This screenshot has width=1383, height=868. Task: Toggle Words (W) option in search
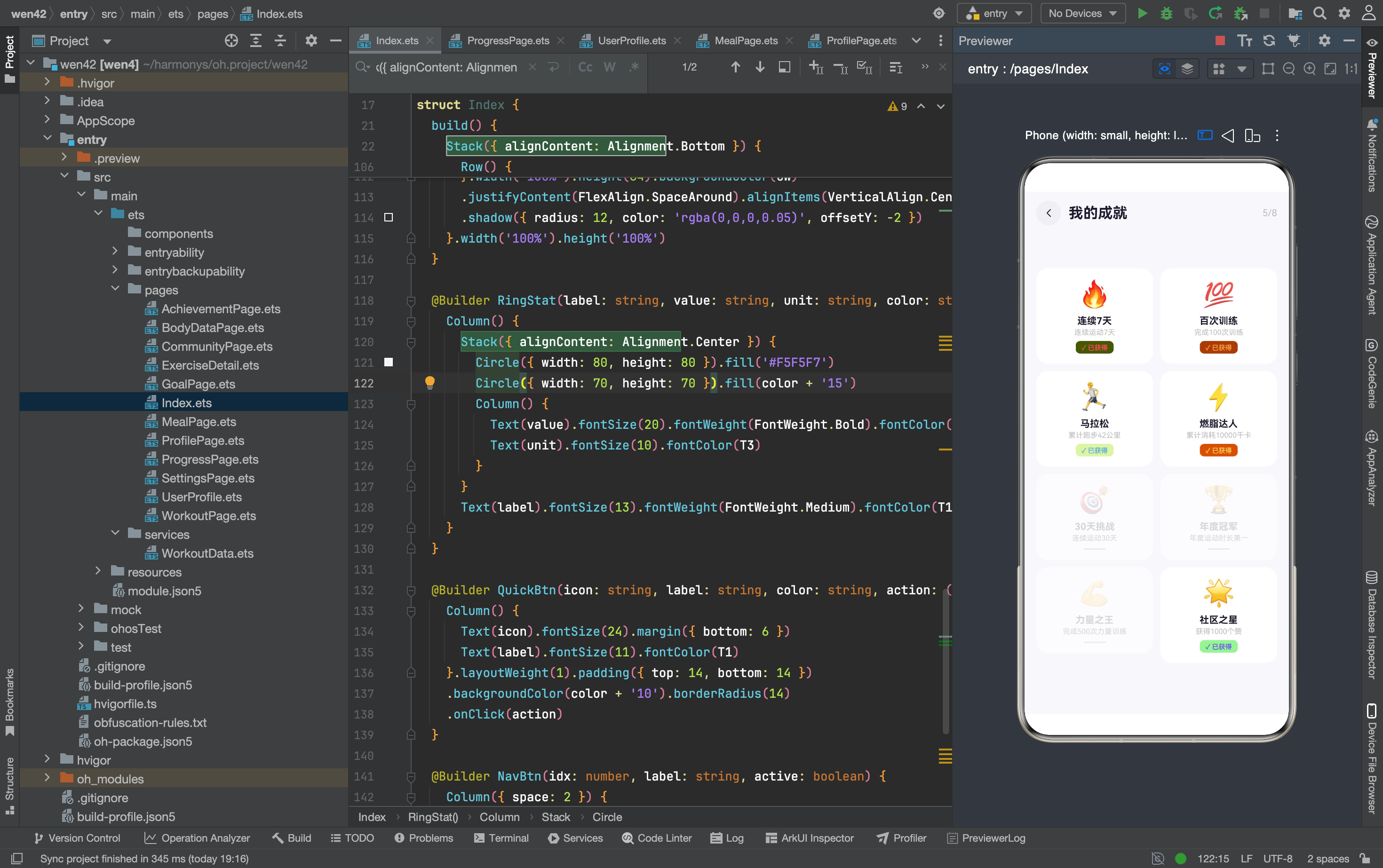tap(609, 67)
